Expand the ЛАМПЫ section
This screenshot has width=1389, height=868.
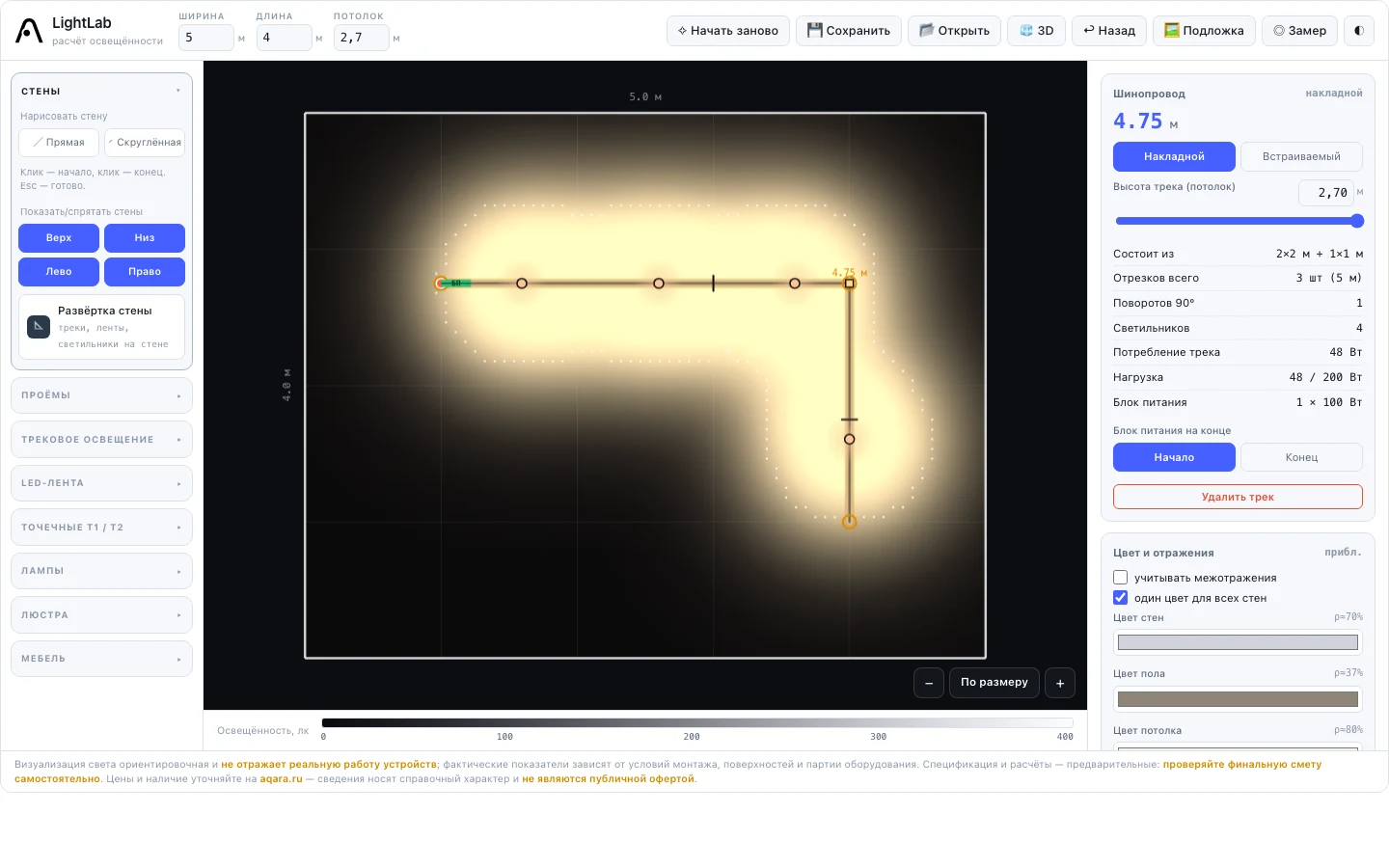(101, 571)
